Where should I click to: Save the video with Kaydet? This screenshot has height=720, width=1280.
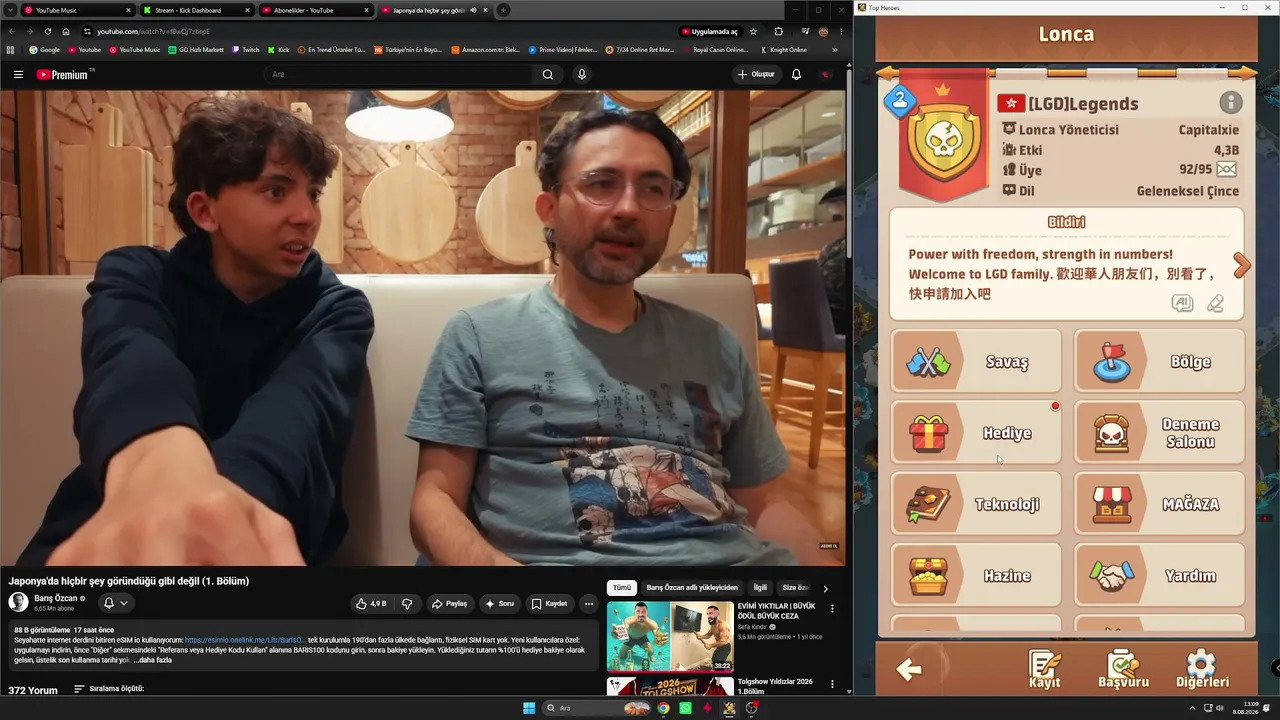coord(549,603)
